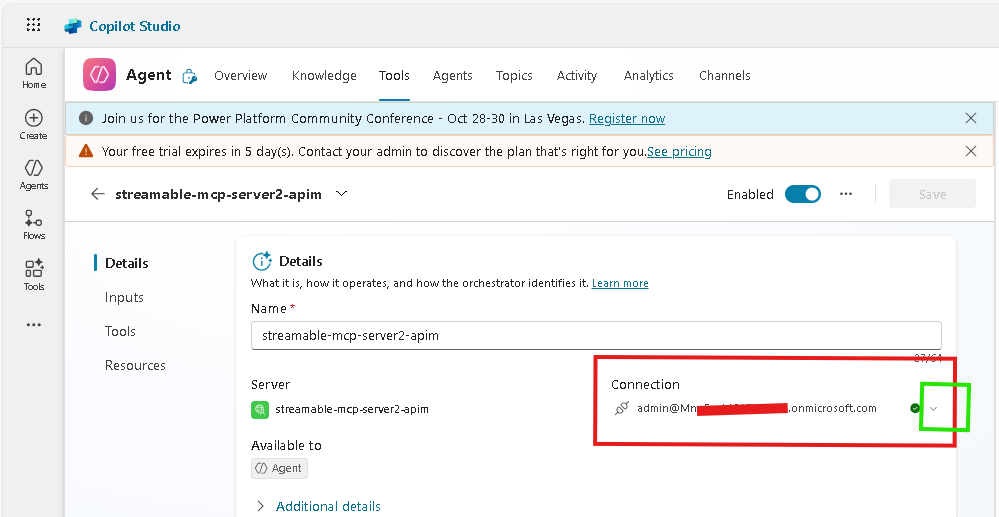
Task: Open Agents in the left sidebar
Action: [x=34, y=175]
